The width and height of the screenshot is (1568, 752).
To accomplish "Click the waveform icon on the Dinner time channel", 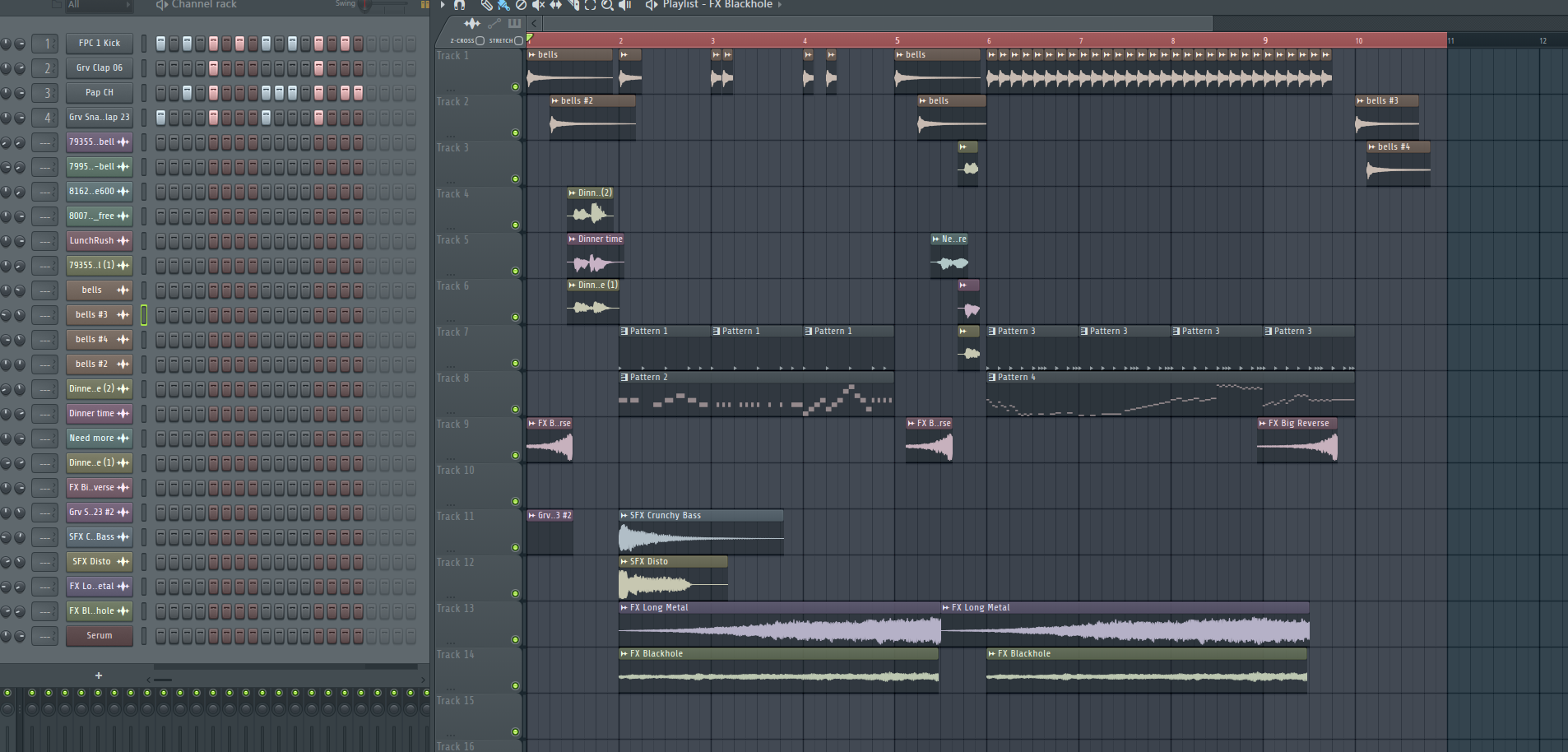I will point(123,414).
